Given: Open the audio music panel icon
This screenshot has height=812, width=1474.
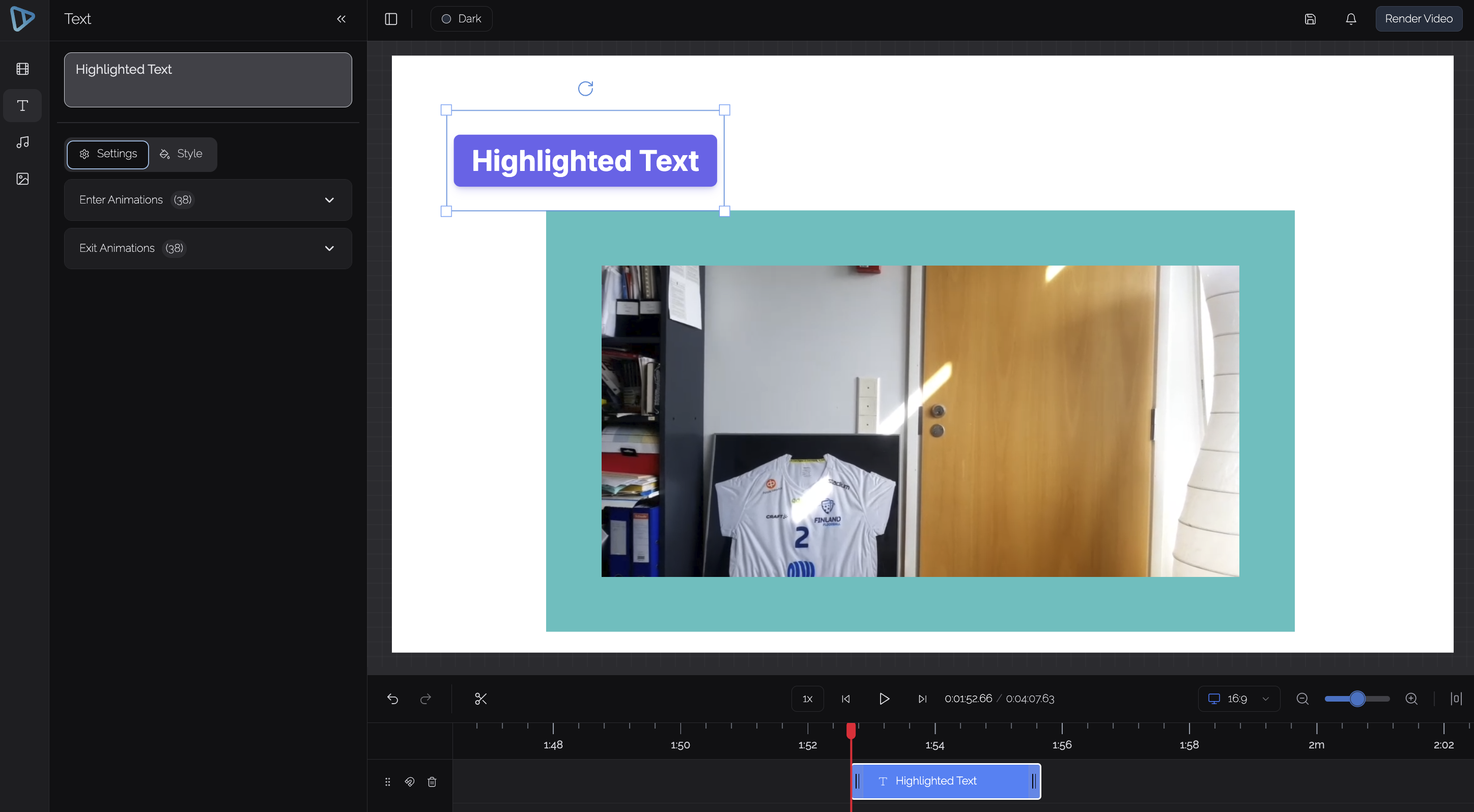Looking at the screenshot, I should 22,142.
